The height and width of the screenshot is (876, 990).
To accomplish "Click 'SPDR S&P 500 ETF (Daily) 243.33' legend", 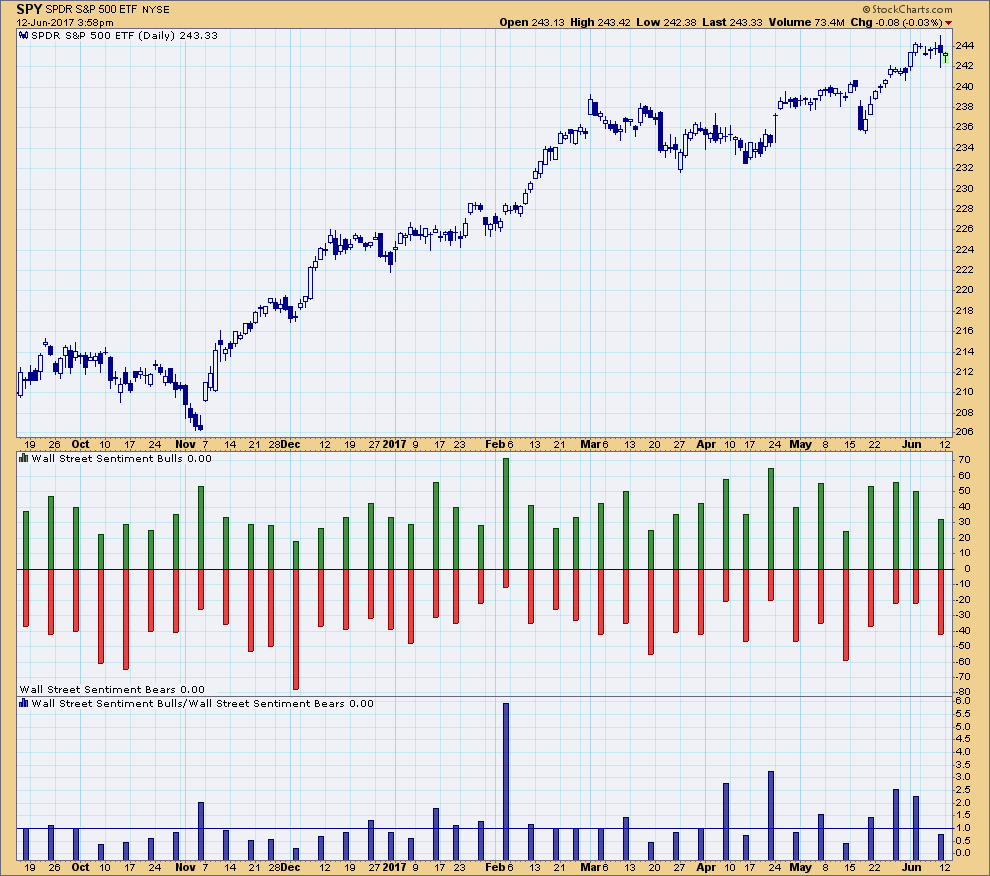I will (x=124, y=36).
